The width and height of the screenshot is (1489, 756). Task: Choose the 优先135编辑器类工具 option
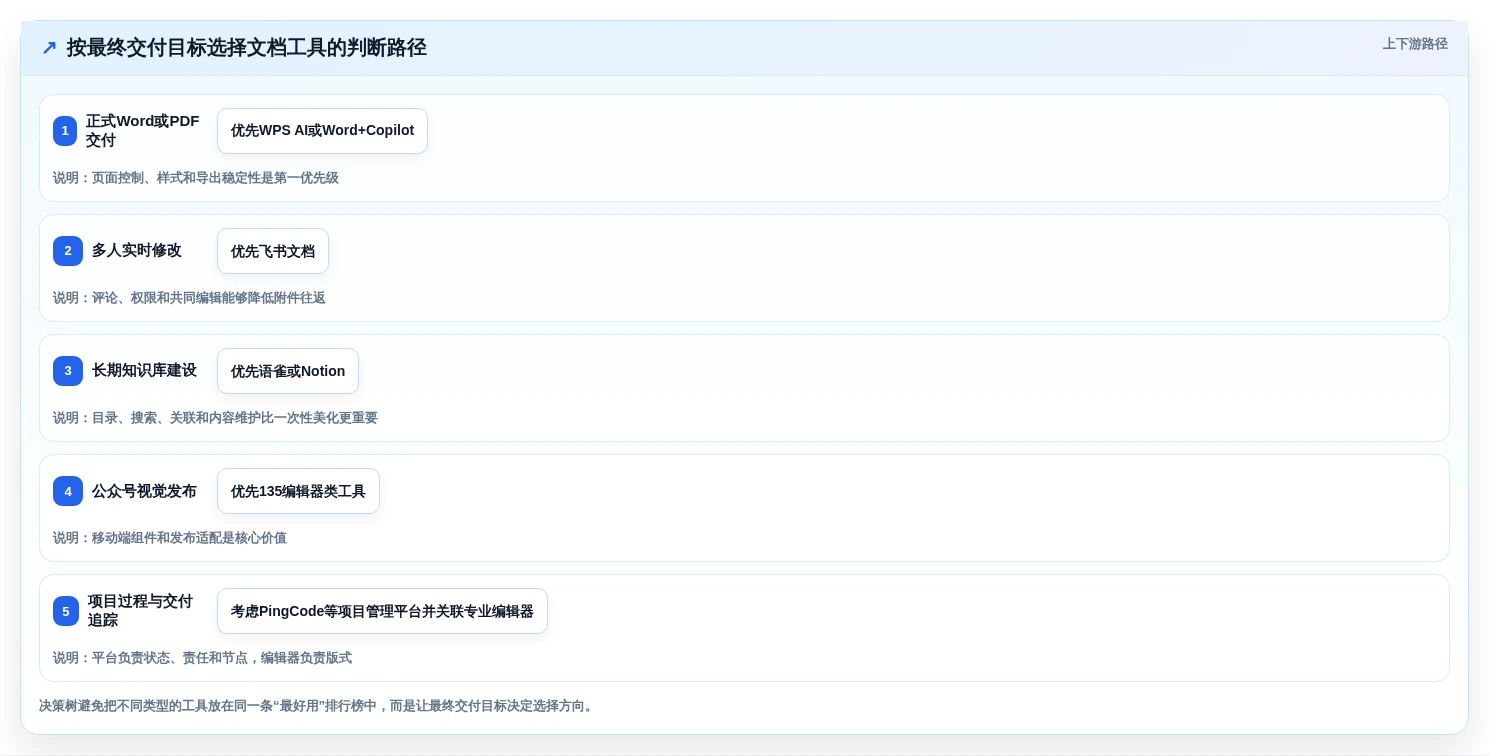pyautogui.click(x=298, y=491)
